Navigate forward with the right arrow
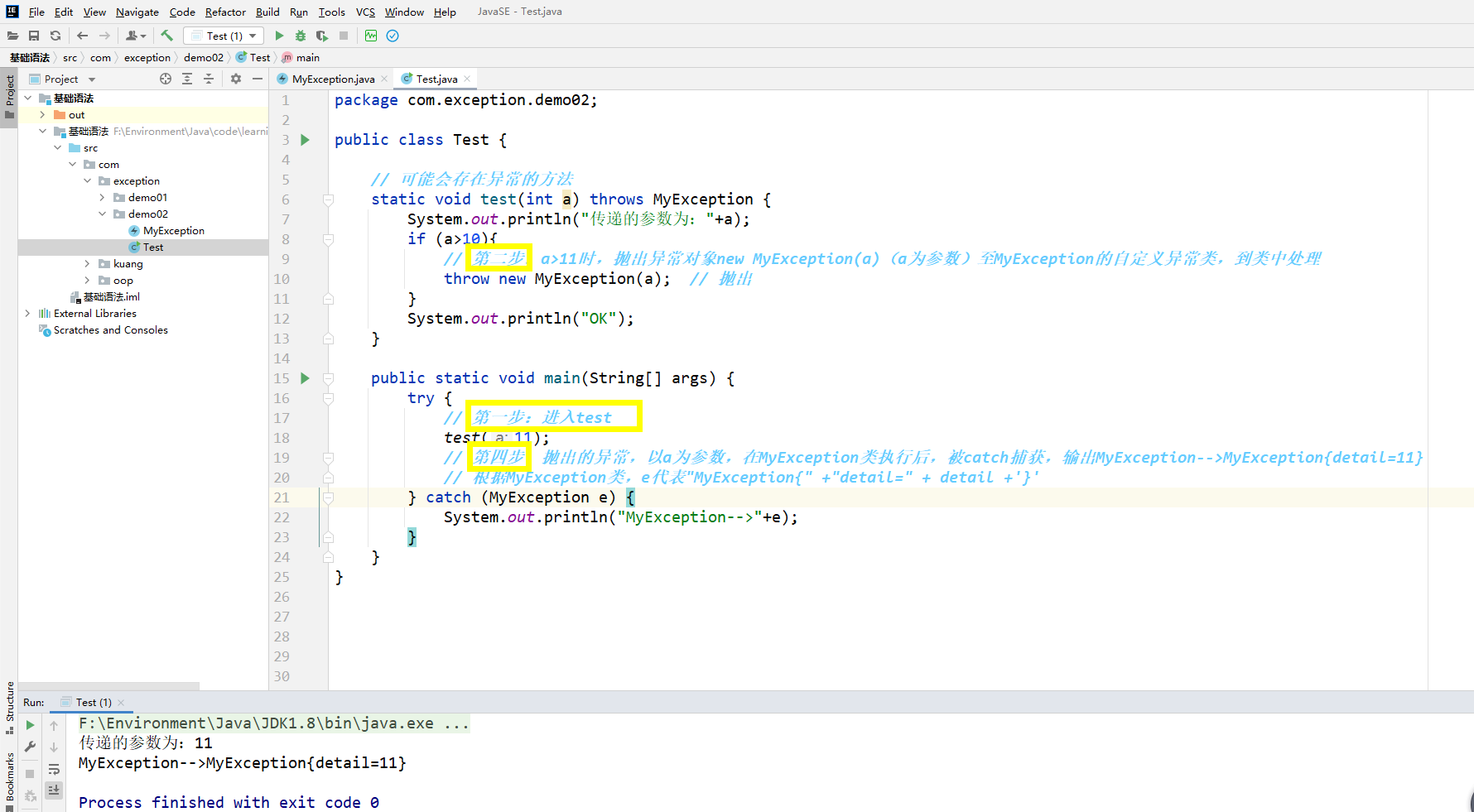Viewport: 1474px width, 812px height. pyautogui.click(x=104, y=36)
